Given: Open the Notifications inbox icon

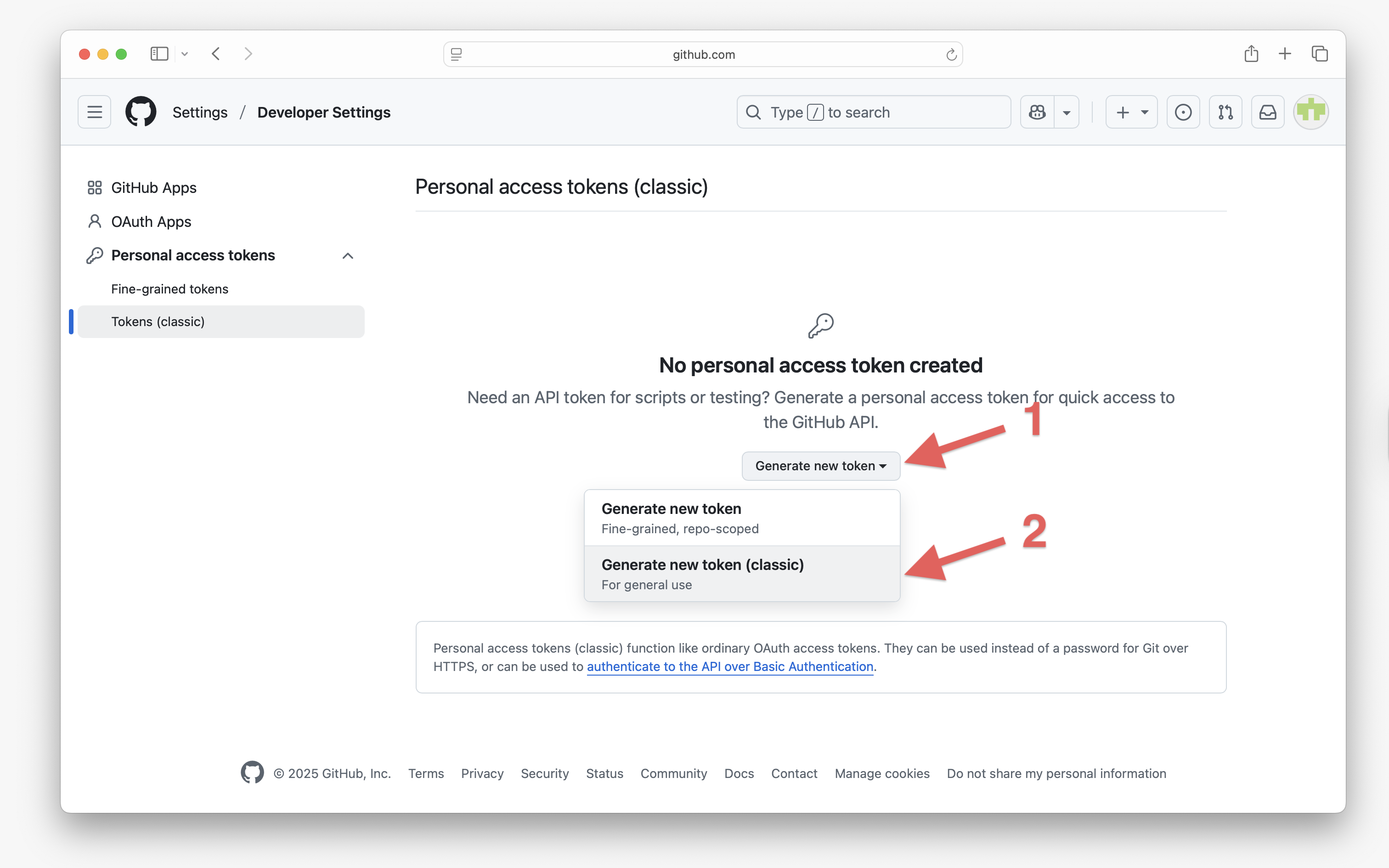Looking at the screenshot, I should pyautogui.click(x=1267, y=112).
